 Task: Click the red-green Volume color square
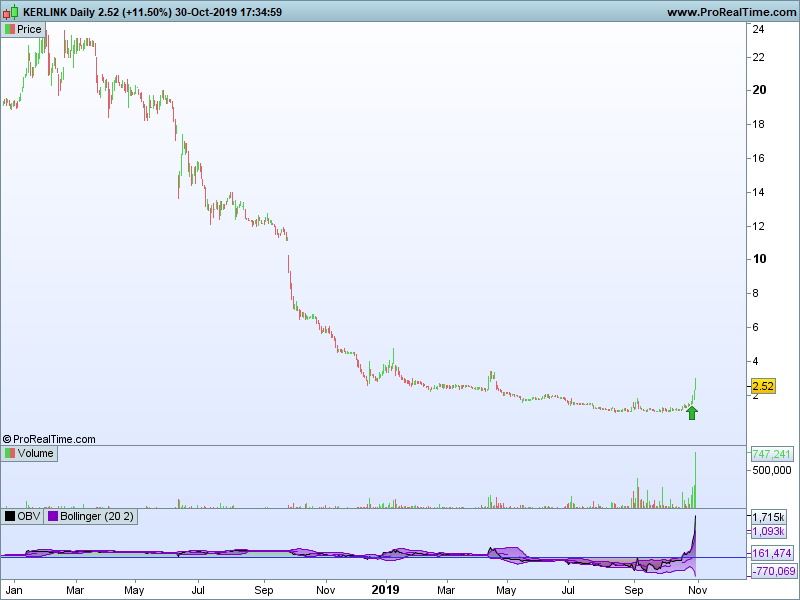coord(10,454)
